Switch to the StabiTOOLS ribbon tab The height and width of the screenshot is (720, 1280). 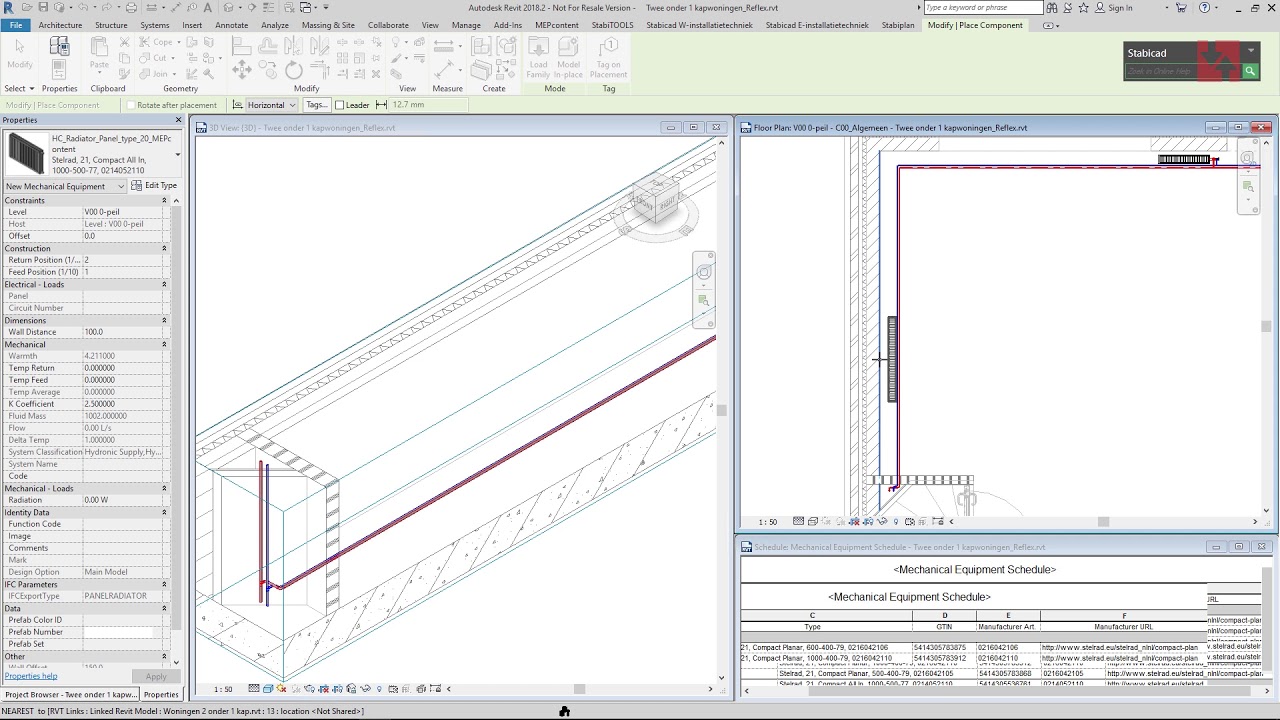613,25
